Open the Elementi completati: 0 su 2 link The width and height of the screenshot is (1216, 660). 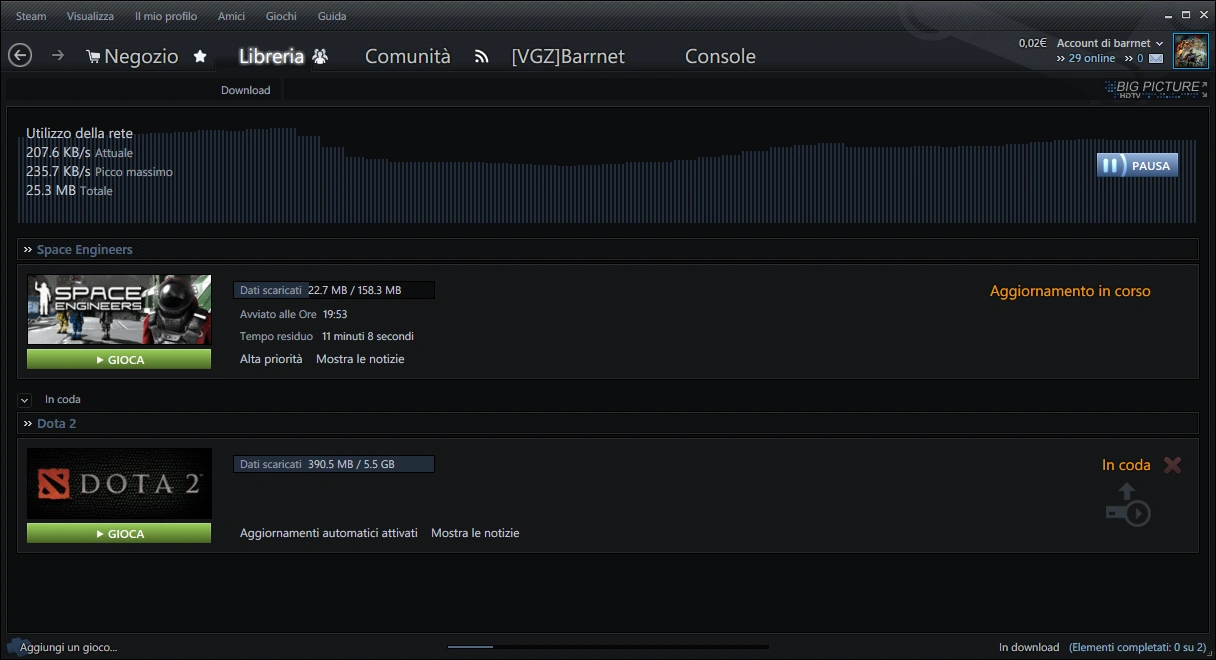coord(1138,647)
